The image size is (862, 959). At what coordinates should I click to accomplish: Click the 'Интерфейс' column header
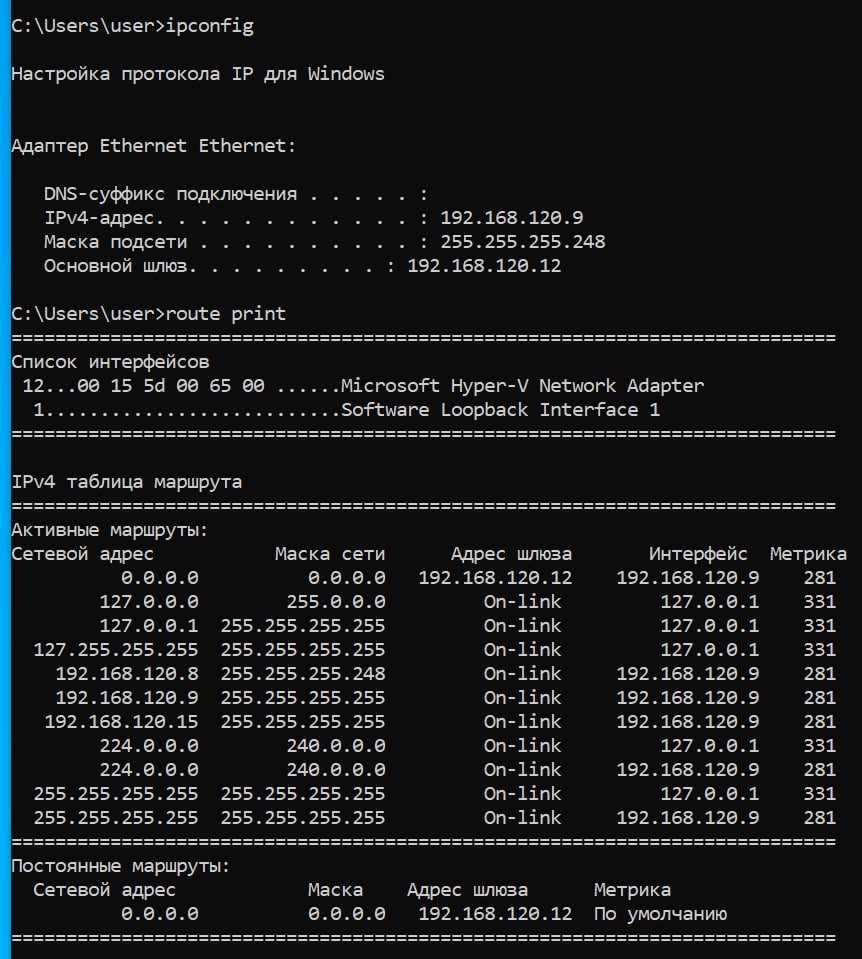(698, 554)
